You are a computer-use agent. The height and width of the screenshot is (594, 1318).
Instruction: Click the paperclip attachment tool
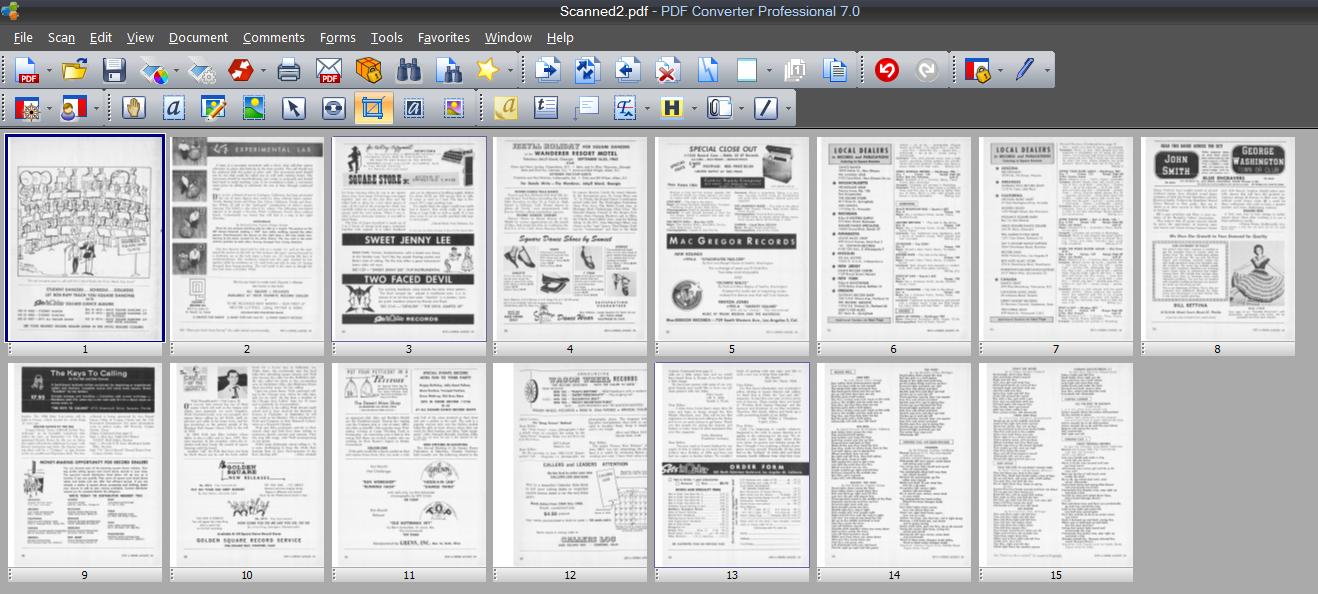719,107
